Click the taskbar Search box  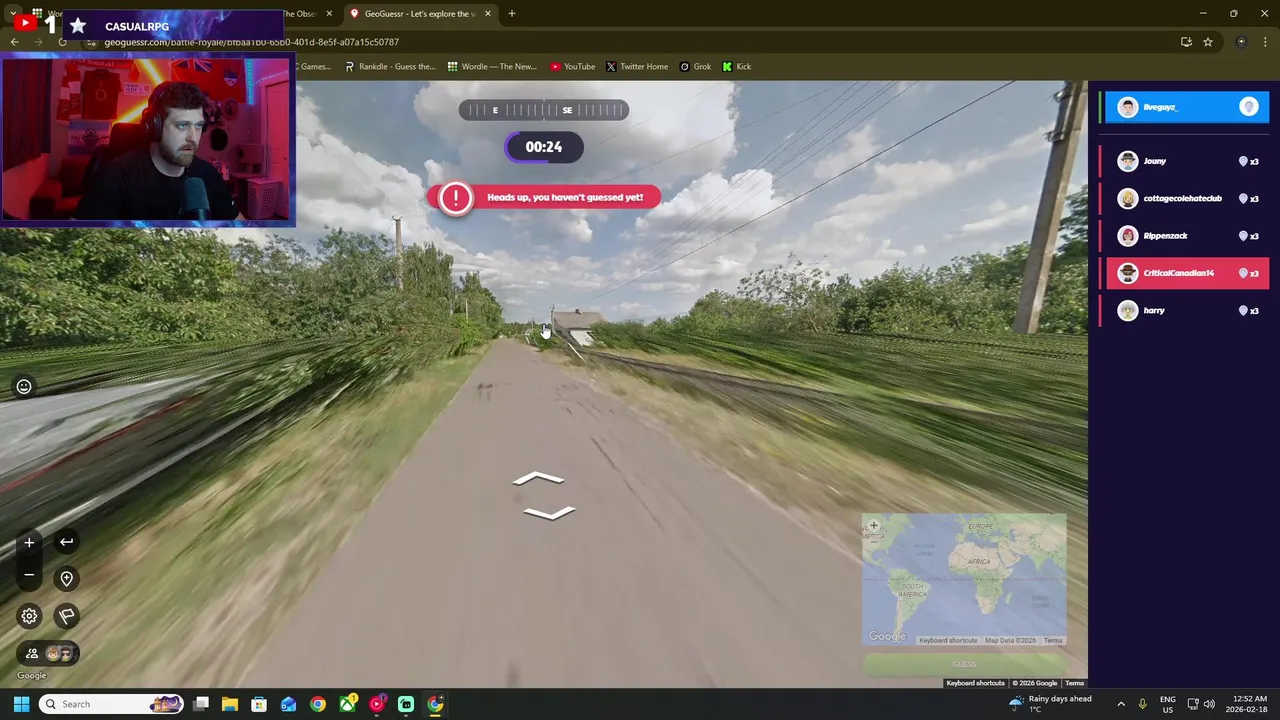pos(112,704)
